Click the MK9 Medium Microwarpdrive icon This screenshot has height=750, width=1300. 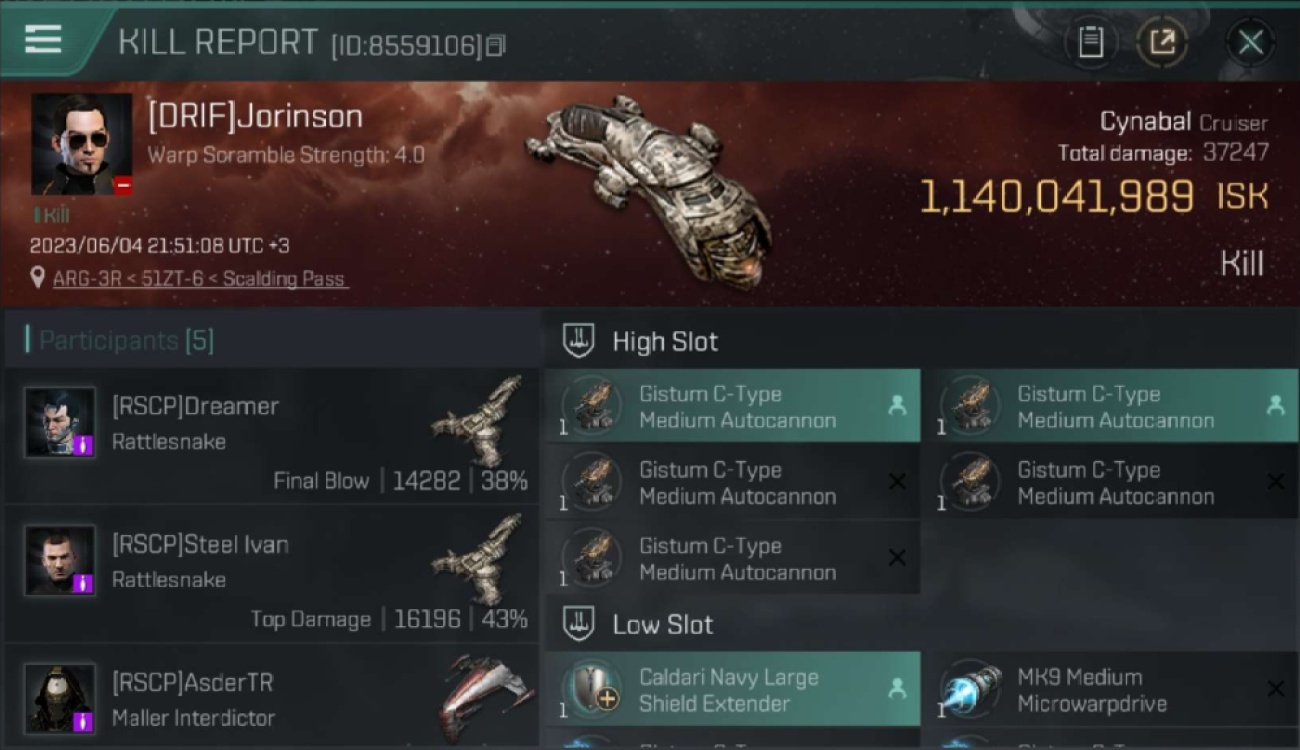point(971,690)
